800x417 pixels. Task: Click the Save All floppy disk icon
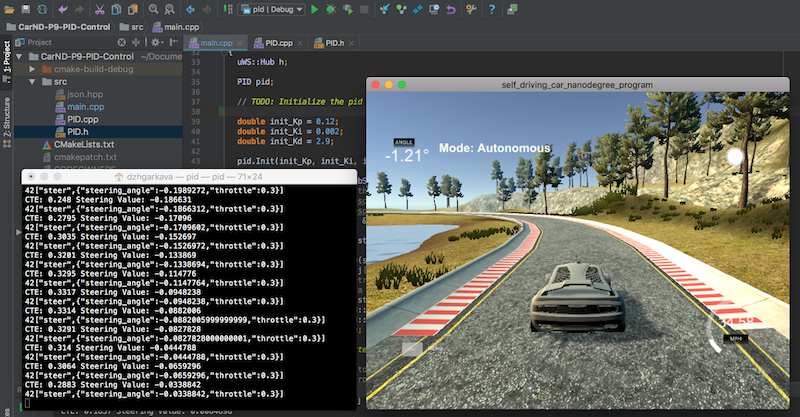[x=26, y=9]
